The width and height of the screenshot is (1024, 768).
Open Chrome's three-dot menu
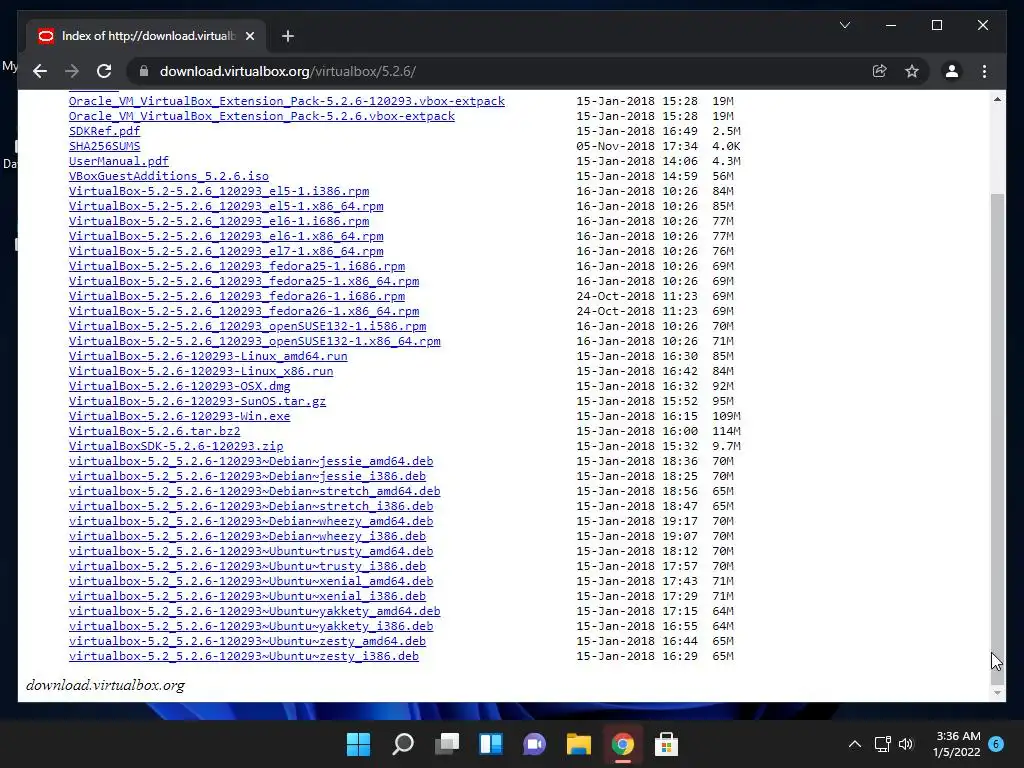pyautogui.click(x=984, y=71)
